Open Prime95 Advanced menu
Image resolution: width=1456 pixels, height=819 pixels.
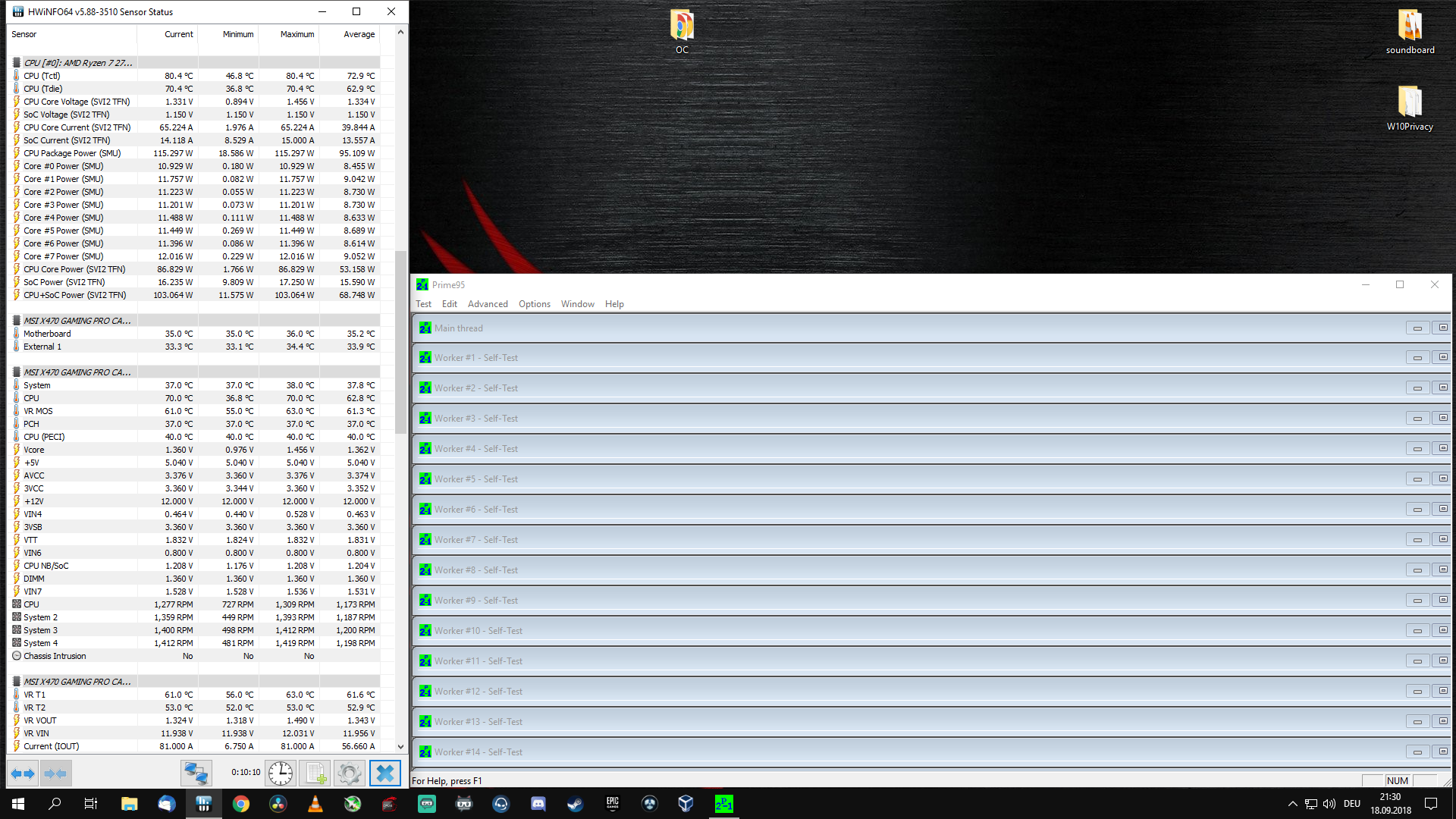(488, 304)
